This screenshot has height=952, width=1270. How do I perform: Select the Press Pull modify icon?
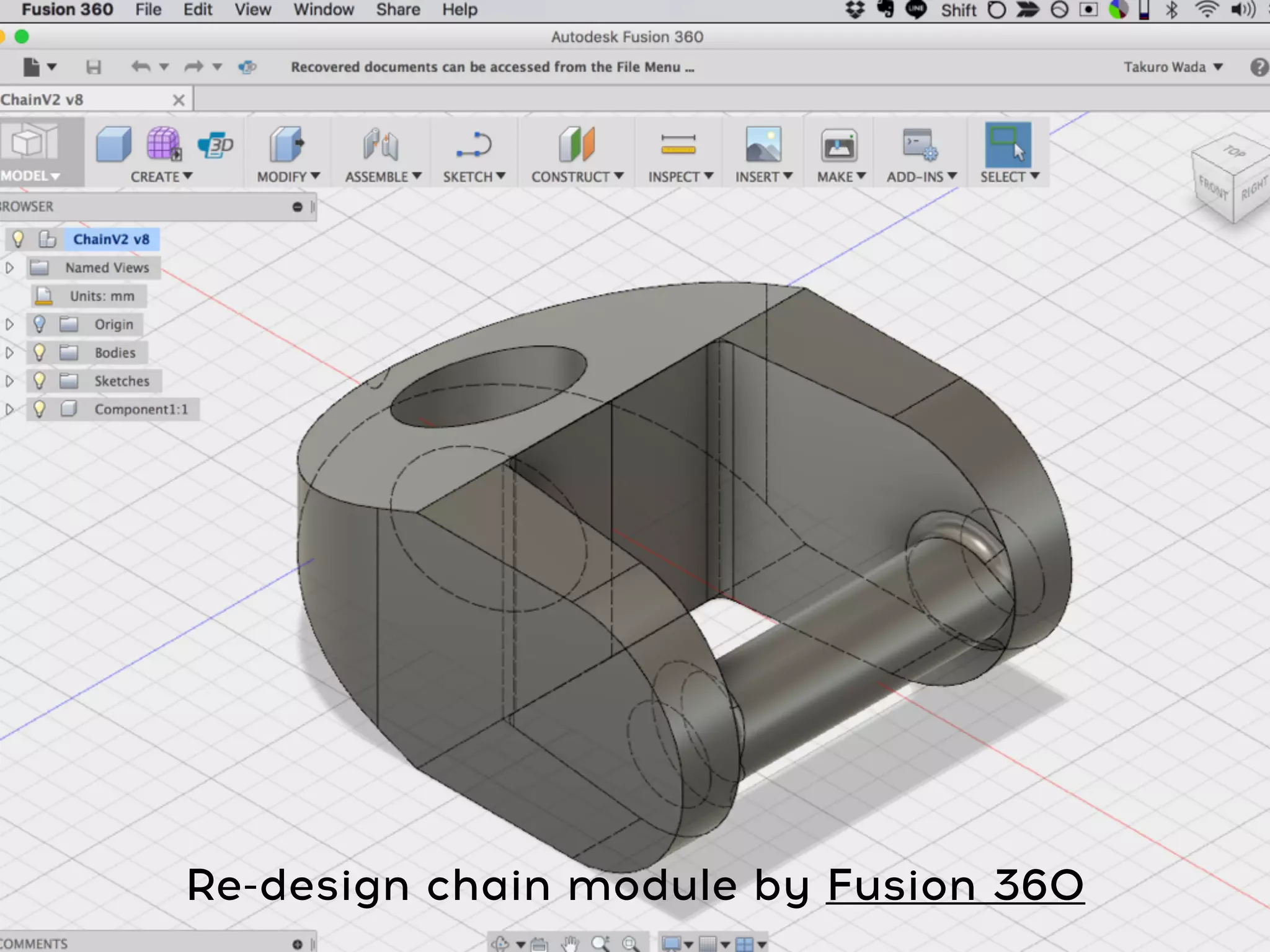[286, 144]
